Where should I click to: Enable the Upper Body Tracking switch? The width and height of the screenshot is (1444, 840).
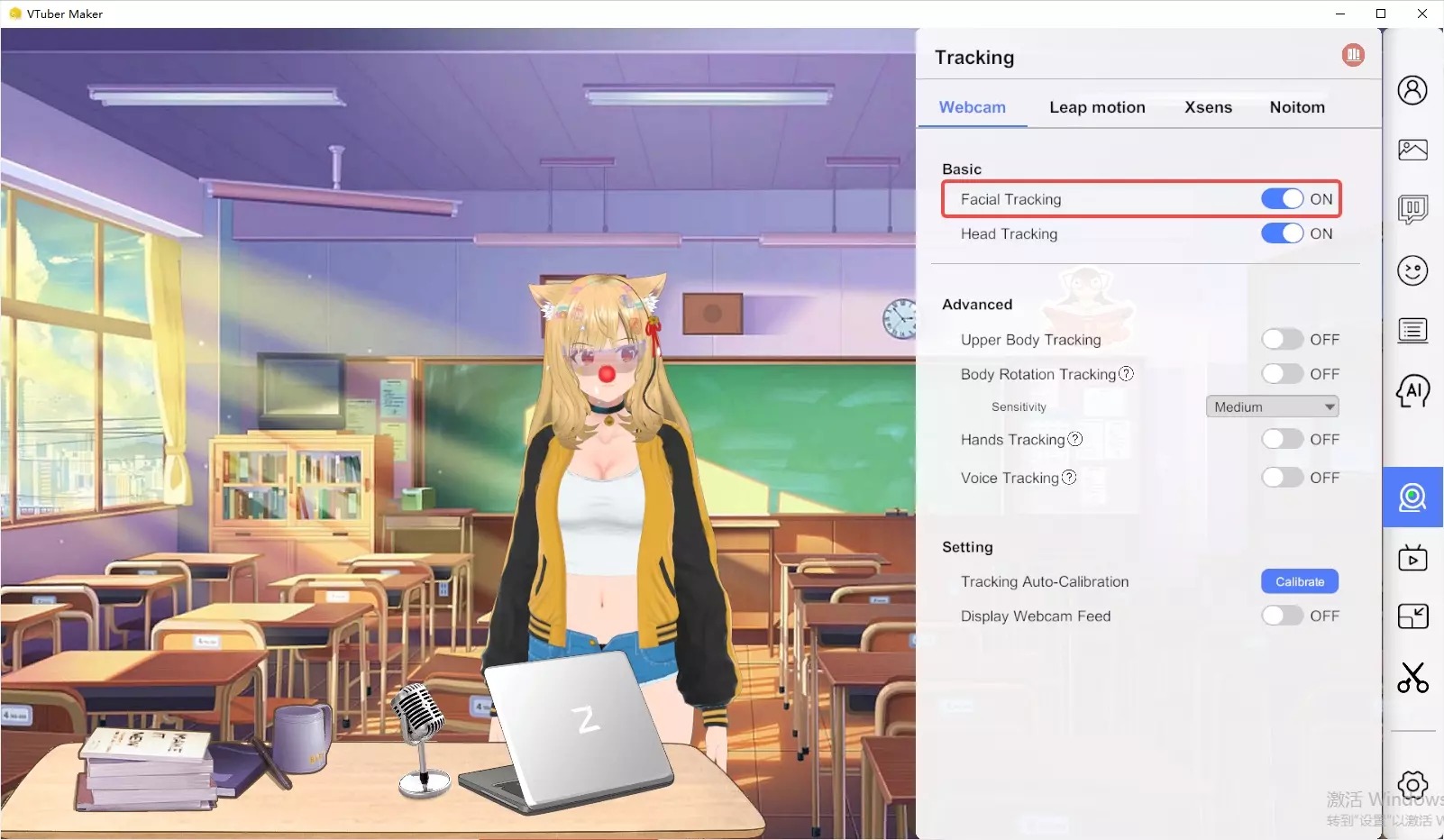1282,339
